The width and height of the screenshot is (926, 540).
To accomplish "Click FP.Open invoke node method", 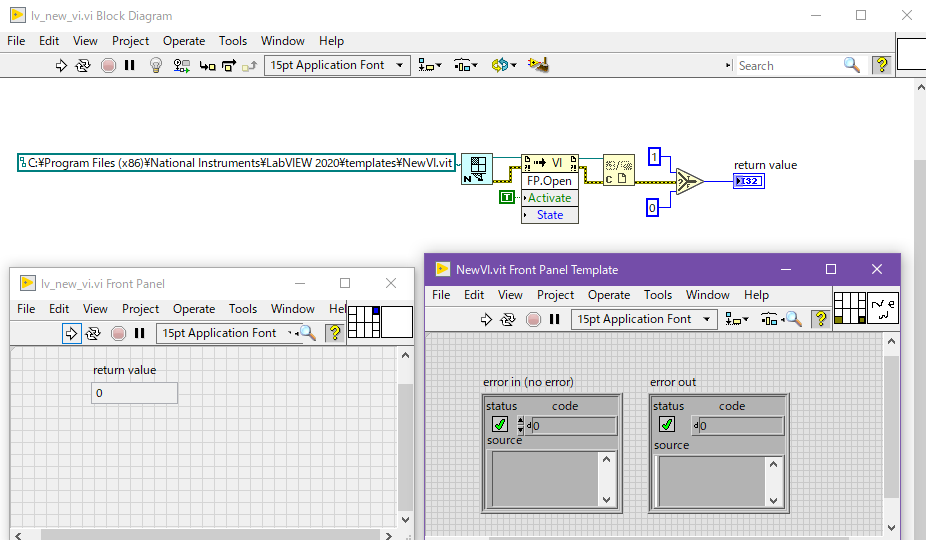I will [550, 181].
